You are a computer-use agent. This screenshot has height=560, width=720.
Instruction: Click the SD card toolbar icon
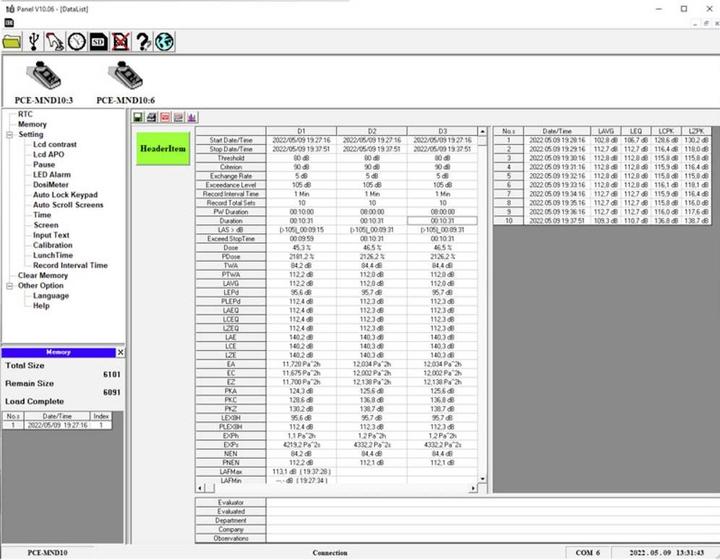point(98,42)
